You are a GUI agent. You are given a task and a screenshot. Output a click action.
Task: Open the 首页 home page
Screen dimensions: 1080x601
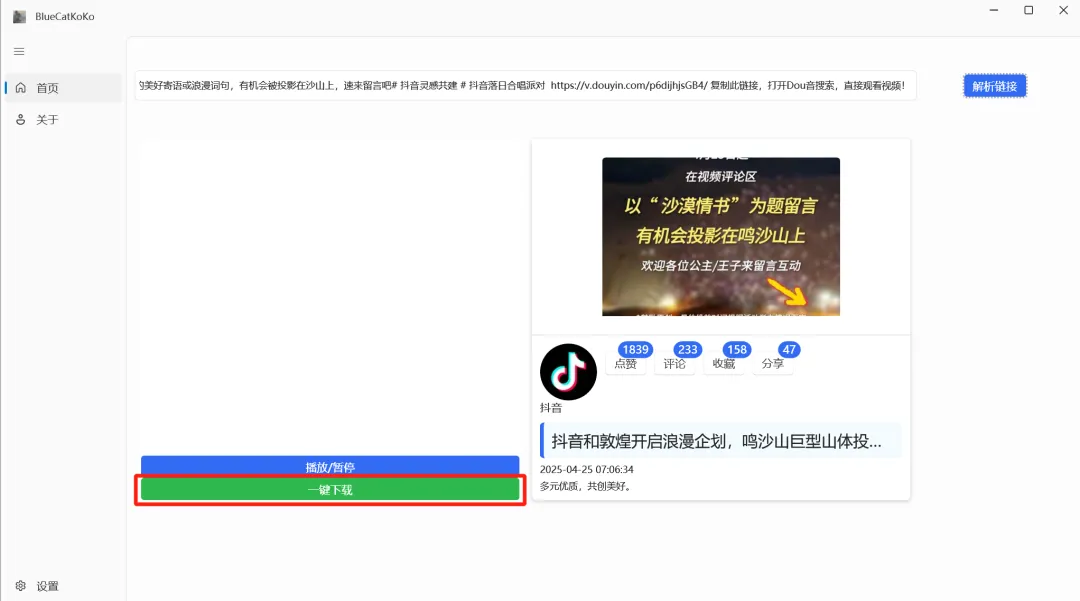coord(63,88)
